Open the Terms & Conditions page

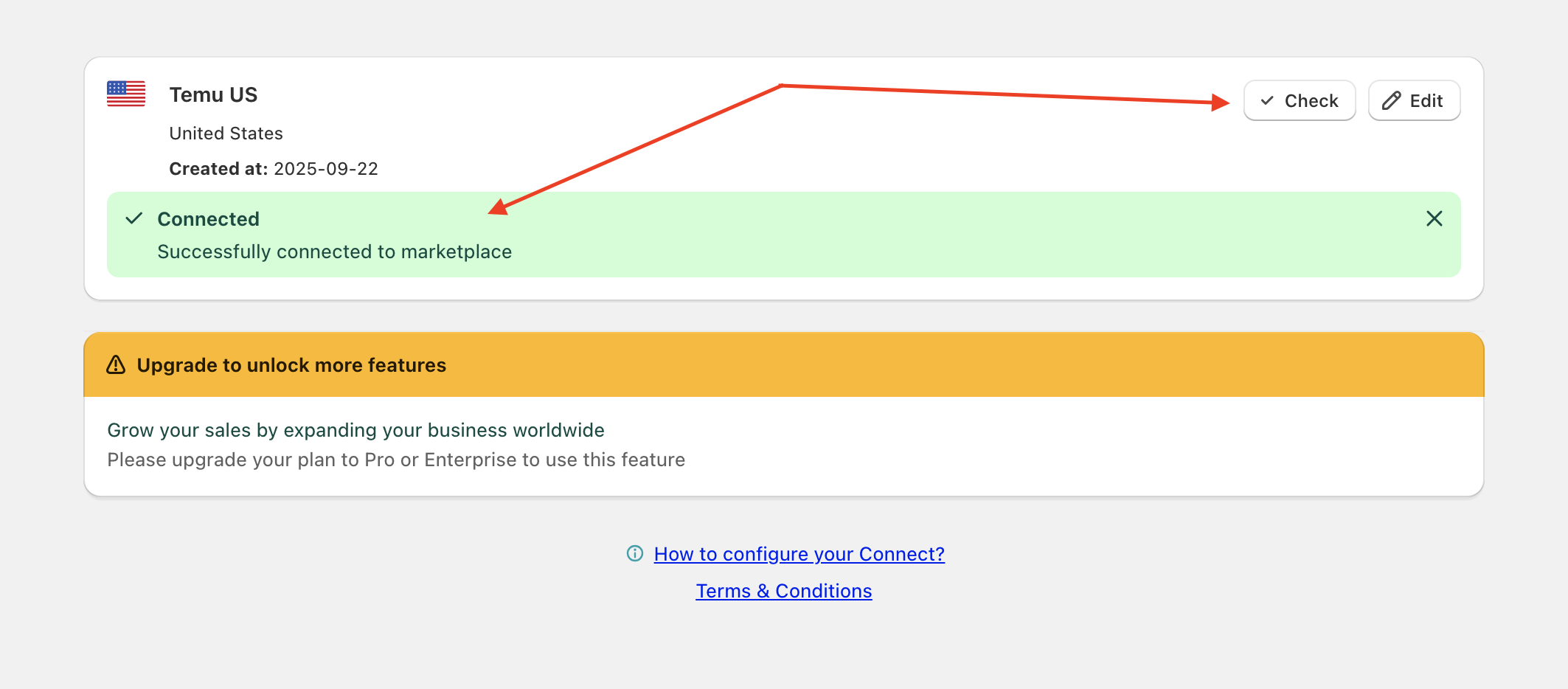click(x=783, y=590)
